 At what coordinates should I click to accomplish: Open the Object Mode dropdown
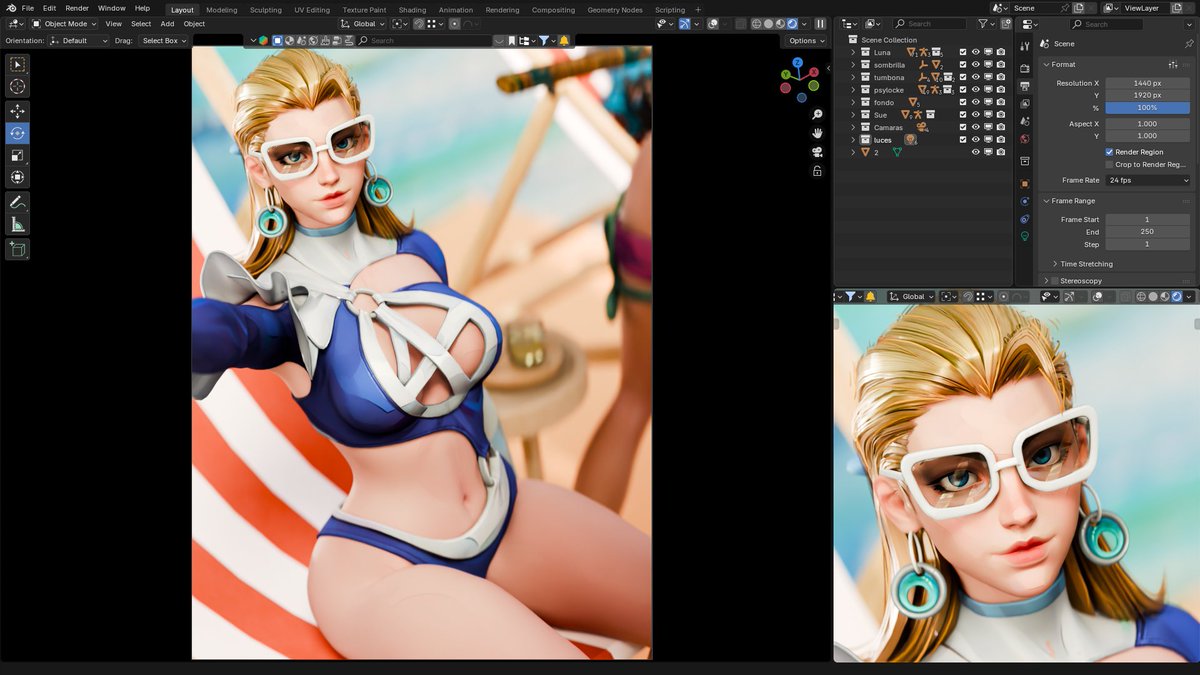pyautogui.click(x=64, y=23)
